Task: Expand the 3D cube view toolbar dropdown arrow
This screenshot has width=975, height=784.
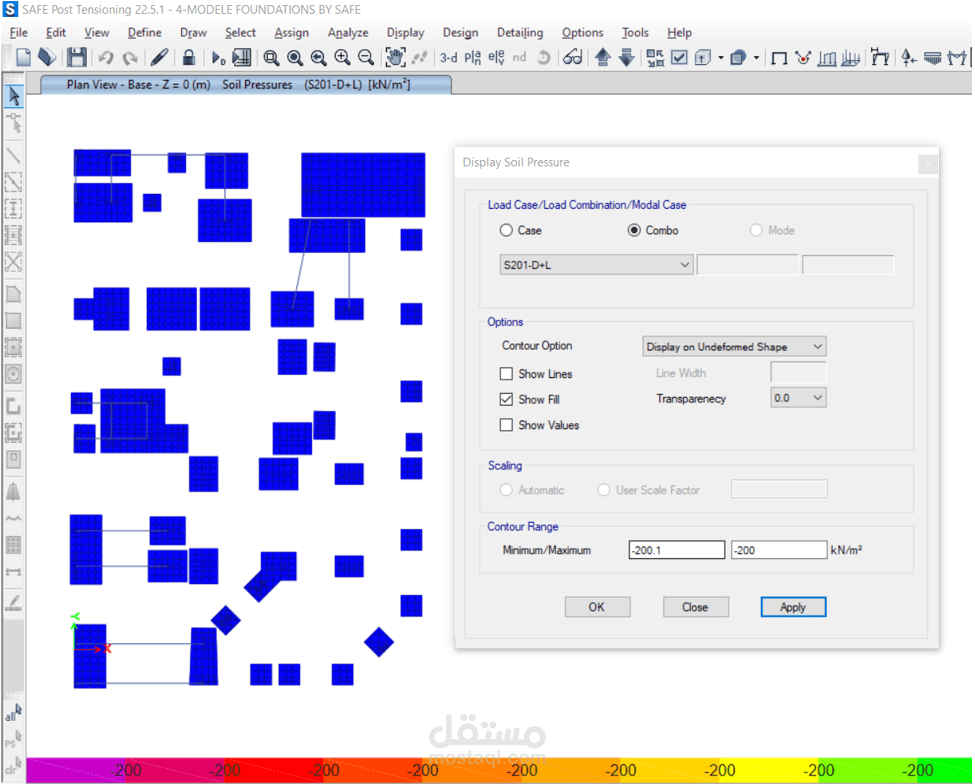Action: pyautogui.click(x=721, y=58)
